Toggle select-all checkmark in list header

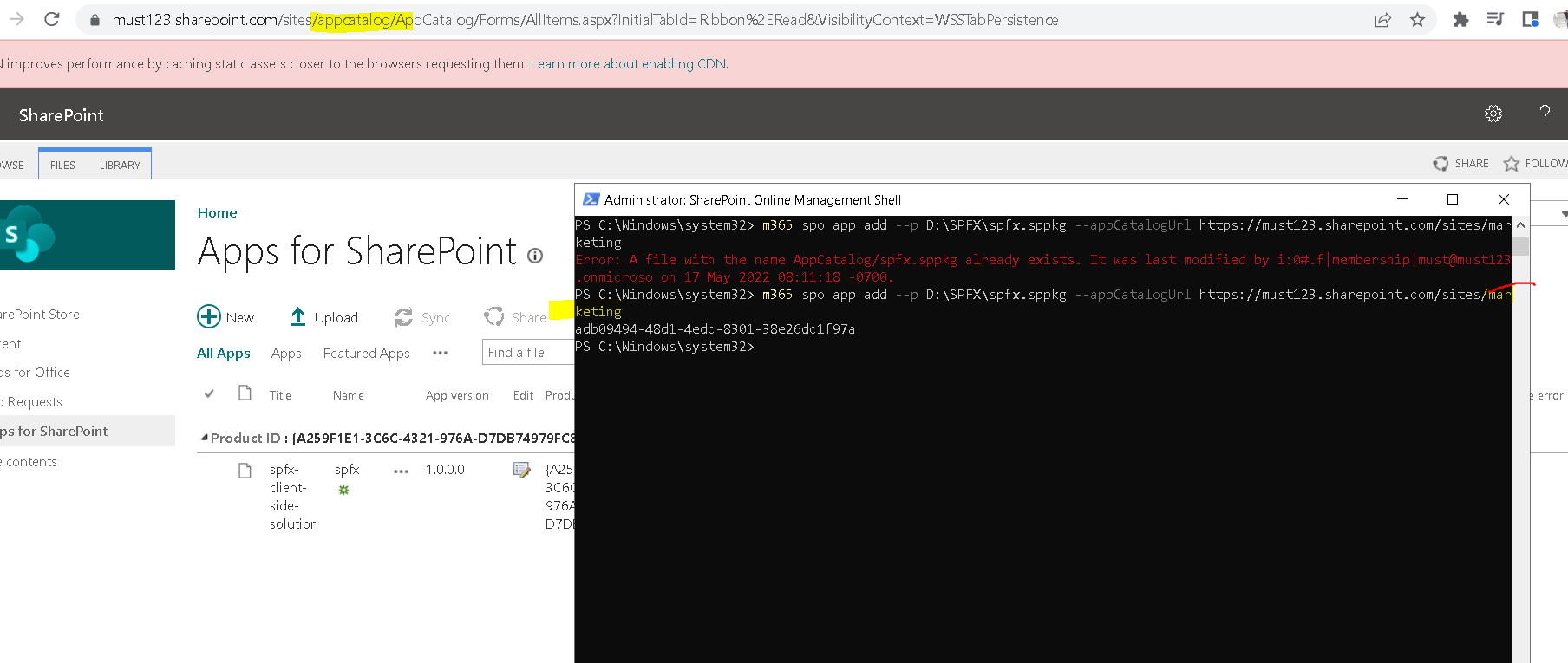pos(209,393)
